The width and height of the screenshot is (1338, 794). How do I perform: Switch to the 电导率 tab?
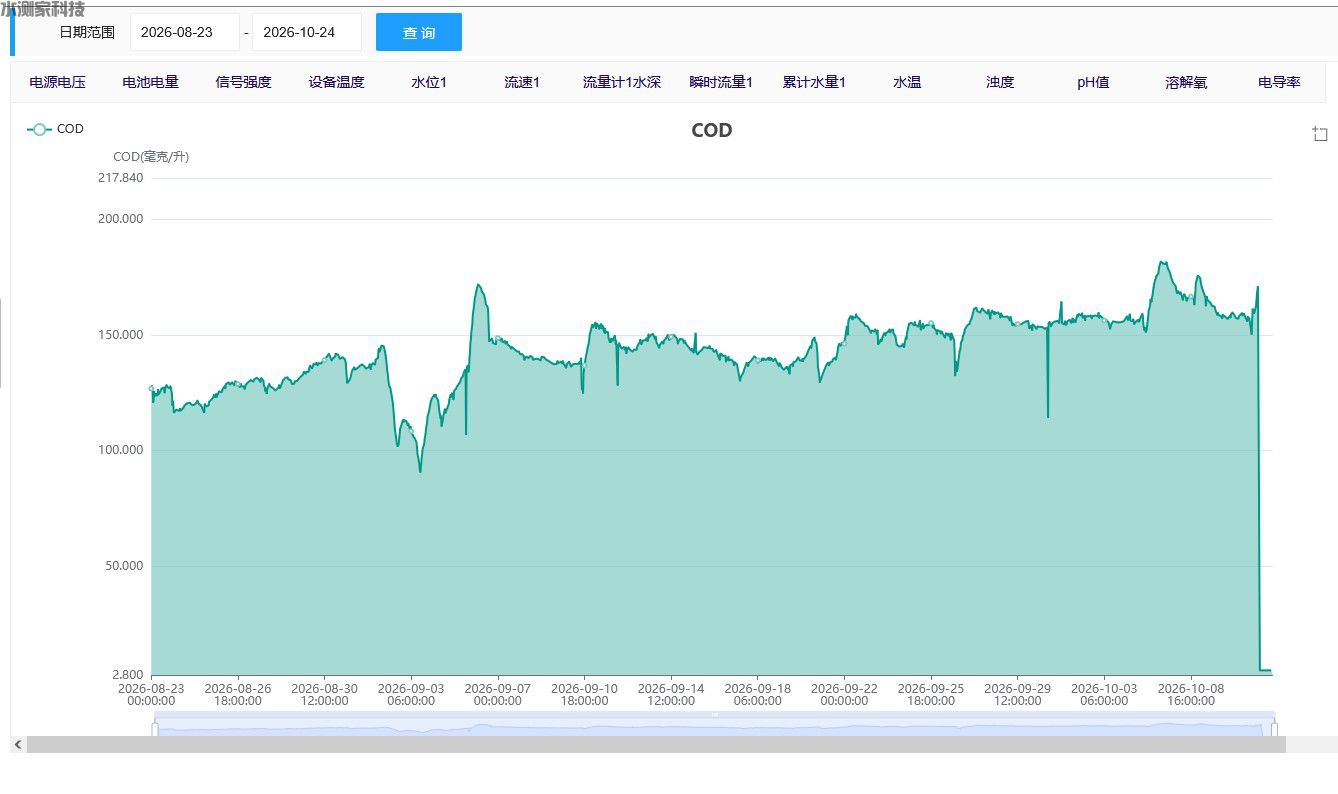point(1279,82)
